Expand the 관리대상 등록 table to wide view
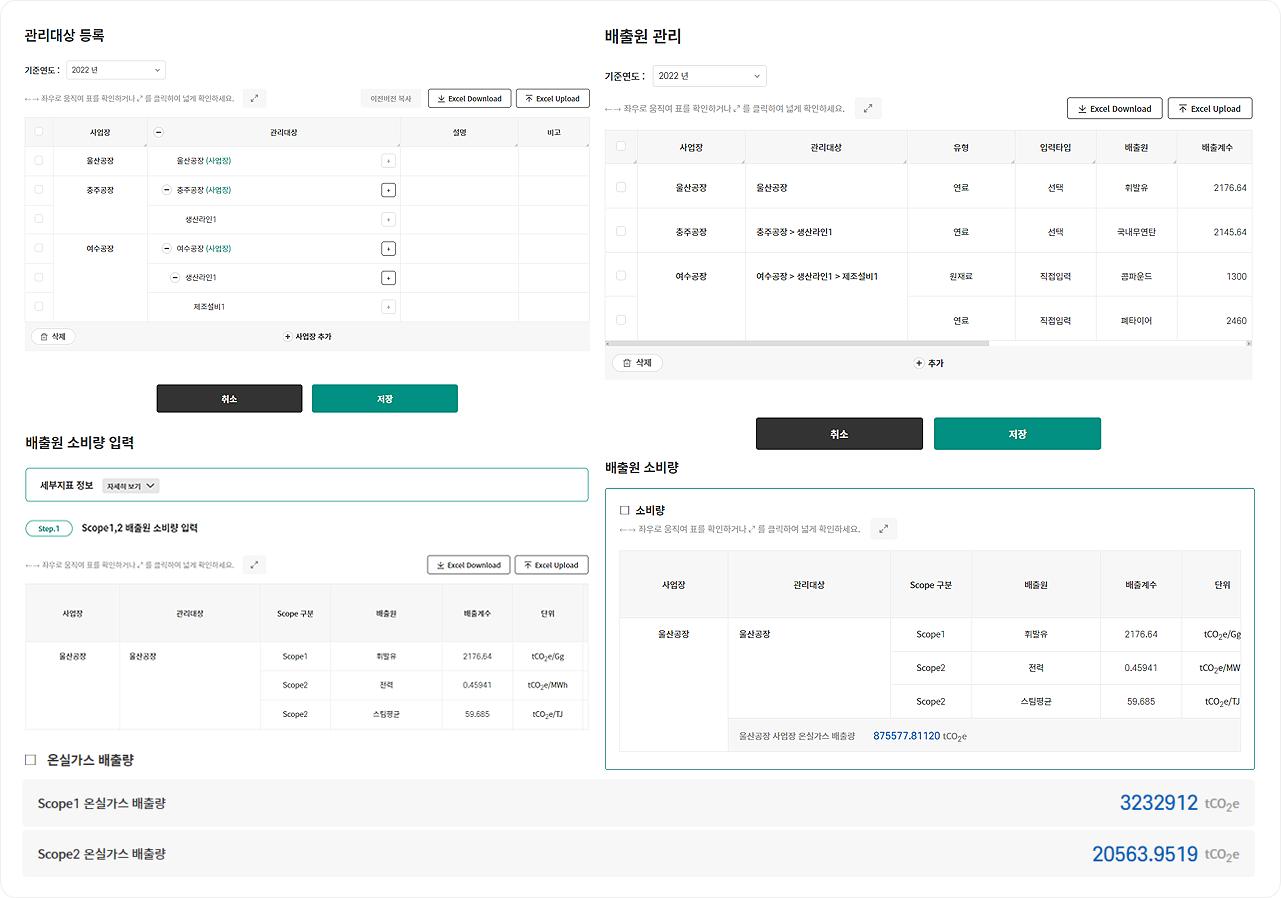 click(x=255, y=98)
